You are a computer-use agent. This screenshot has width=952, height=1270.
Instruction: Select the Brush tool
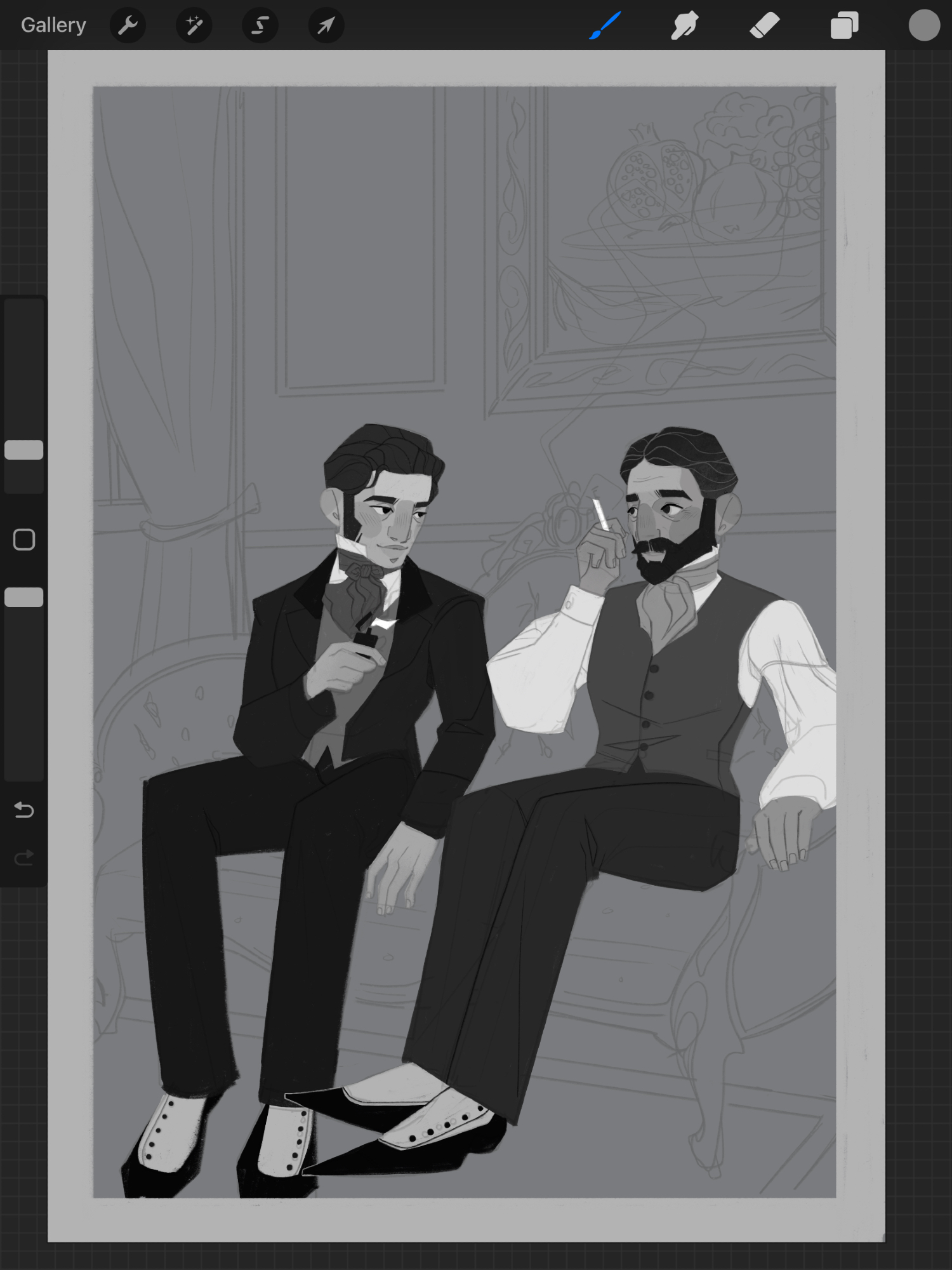tap(605, 25)
